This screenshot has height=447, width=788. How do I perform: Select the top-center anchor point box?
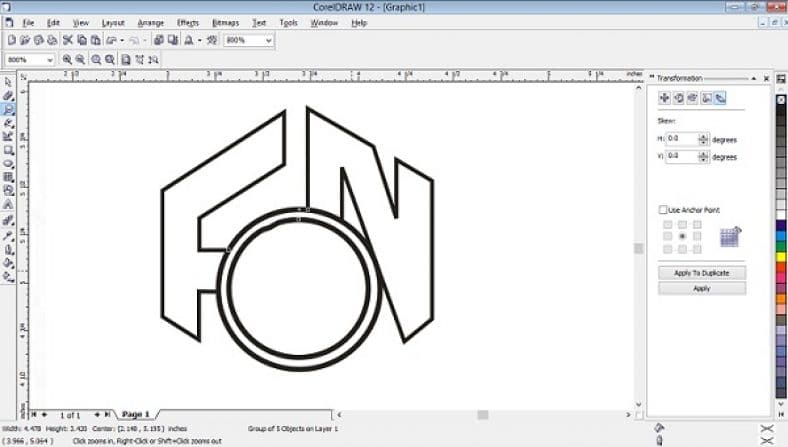pos(682,224)
